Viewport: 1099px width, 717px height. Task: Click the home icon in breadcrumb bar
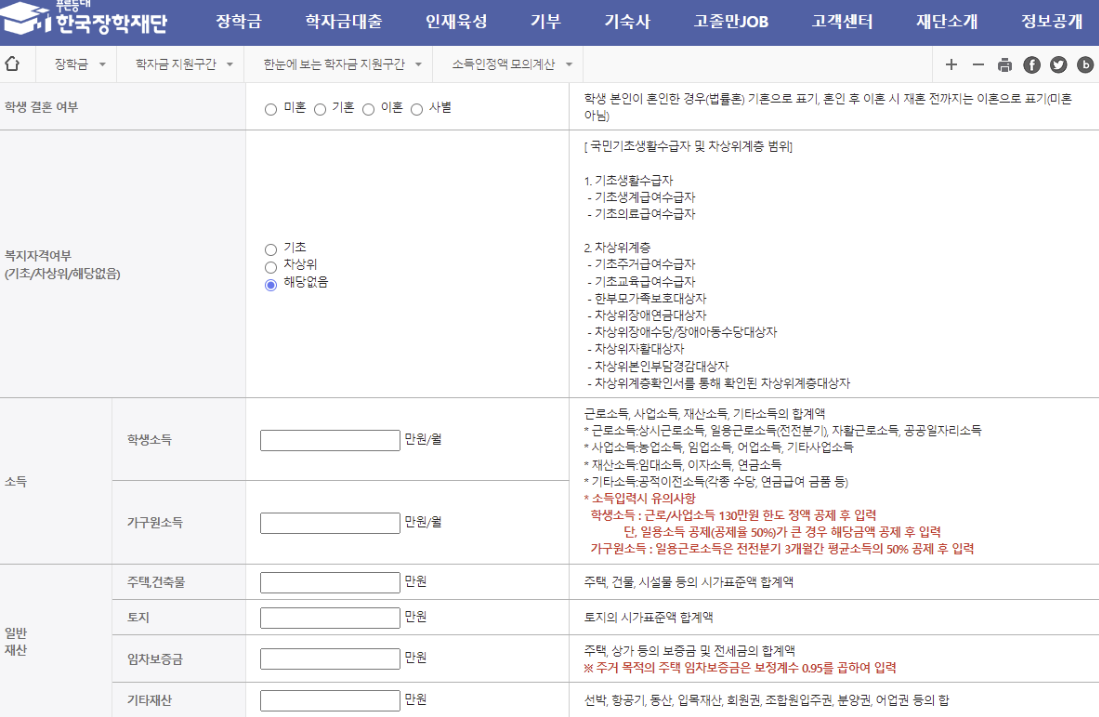point(12,64)
